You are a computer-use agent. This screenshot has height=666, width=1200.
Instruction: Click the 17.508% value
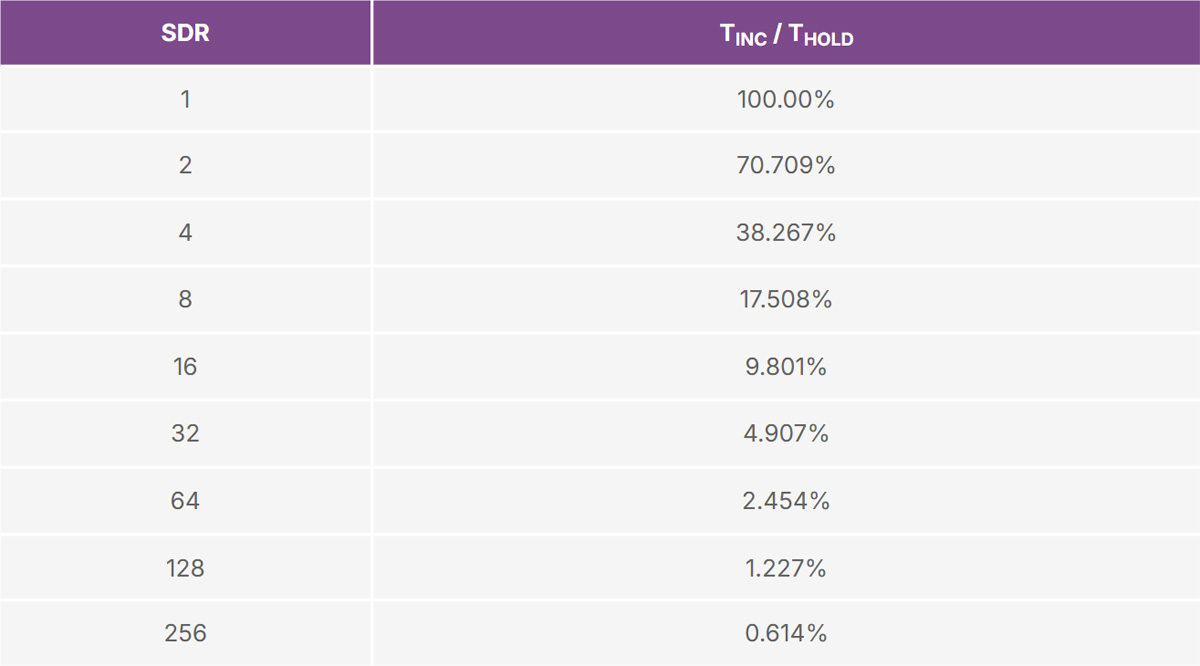[x=786, y=299]
